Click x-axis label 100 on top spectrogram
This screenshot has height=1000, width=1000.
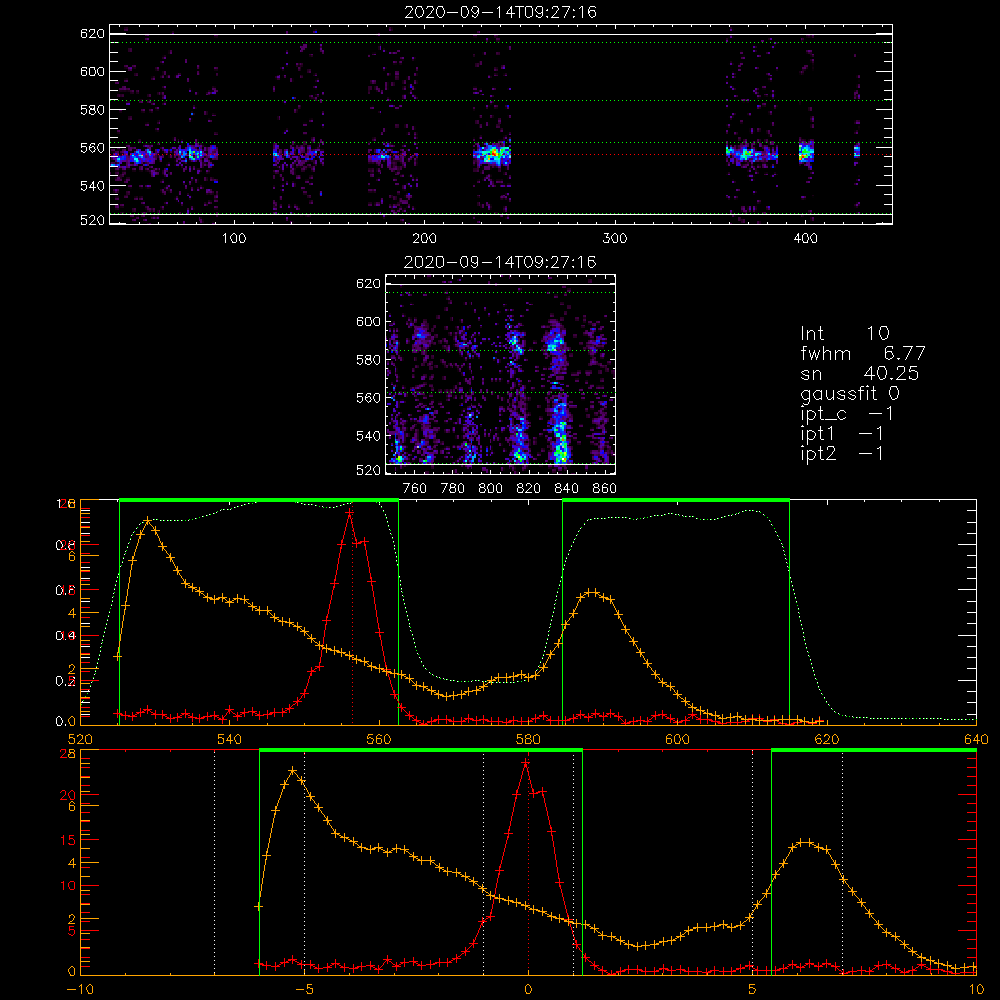[234, 239]
